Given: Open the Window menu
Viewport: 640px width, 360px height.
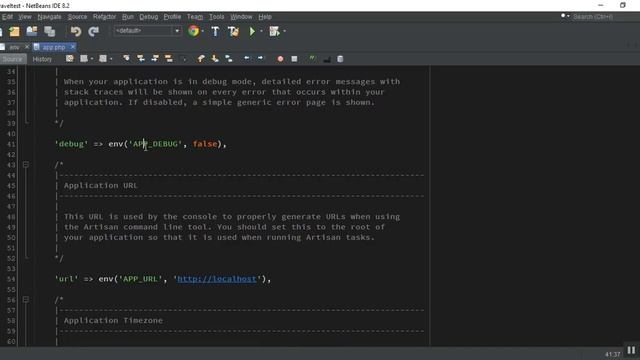Looking at the screenshot, I should (241, 17).
